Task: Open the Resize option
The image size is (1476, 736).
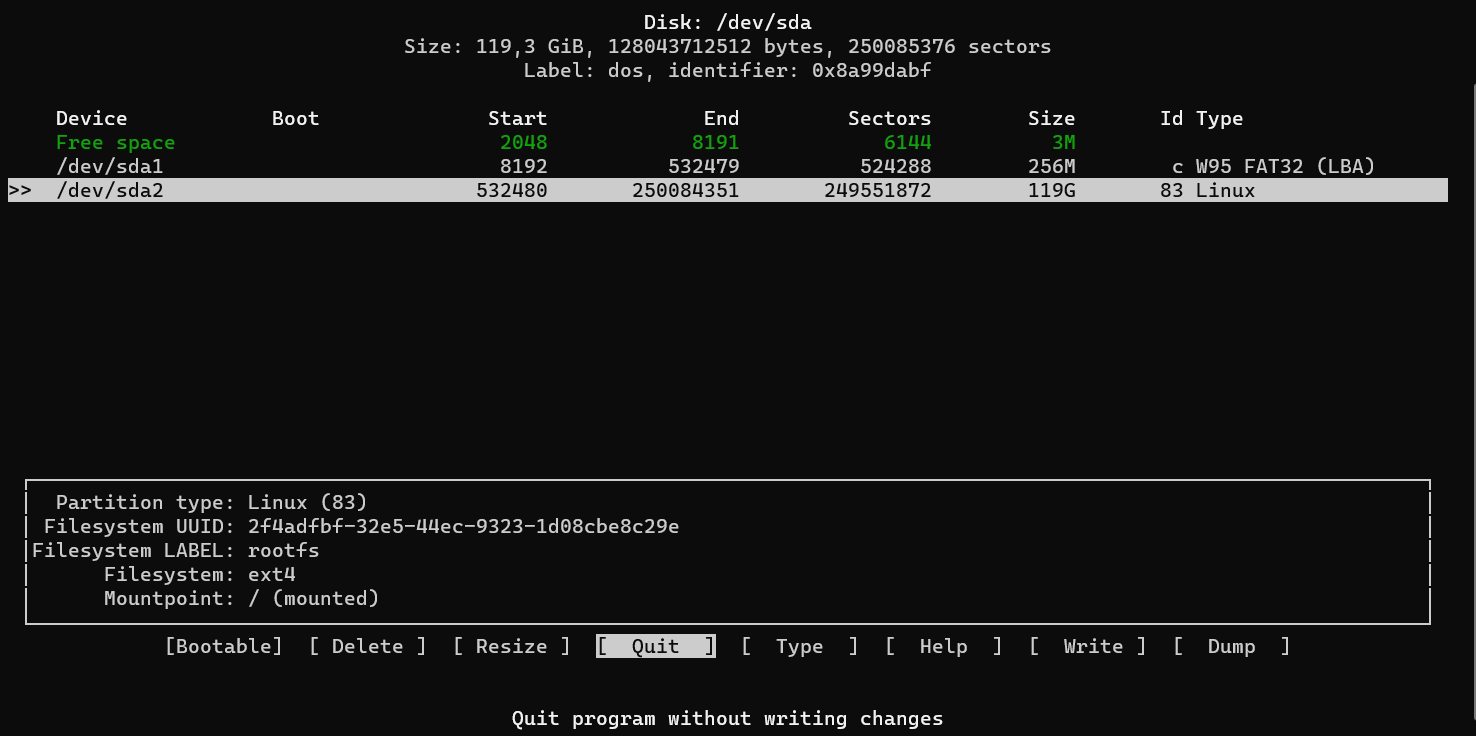Action: click(x=510, y=646)
